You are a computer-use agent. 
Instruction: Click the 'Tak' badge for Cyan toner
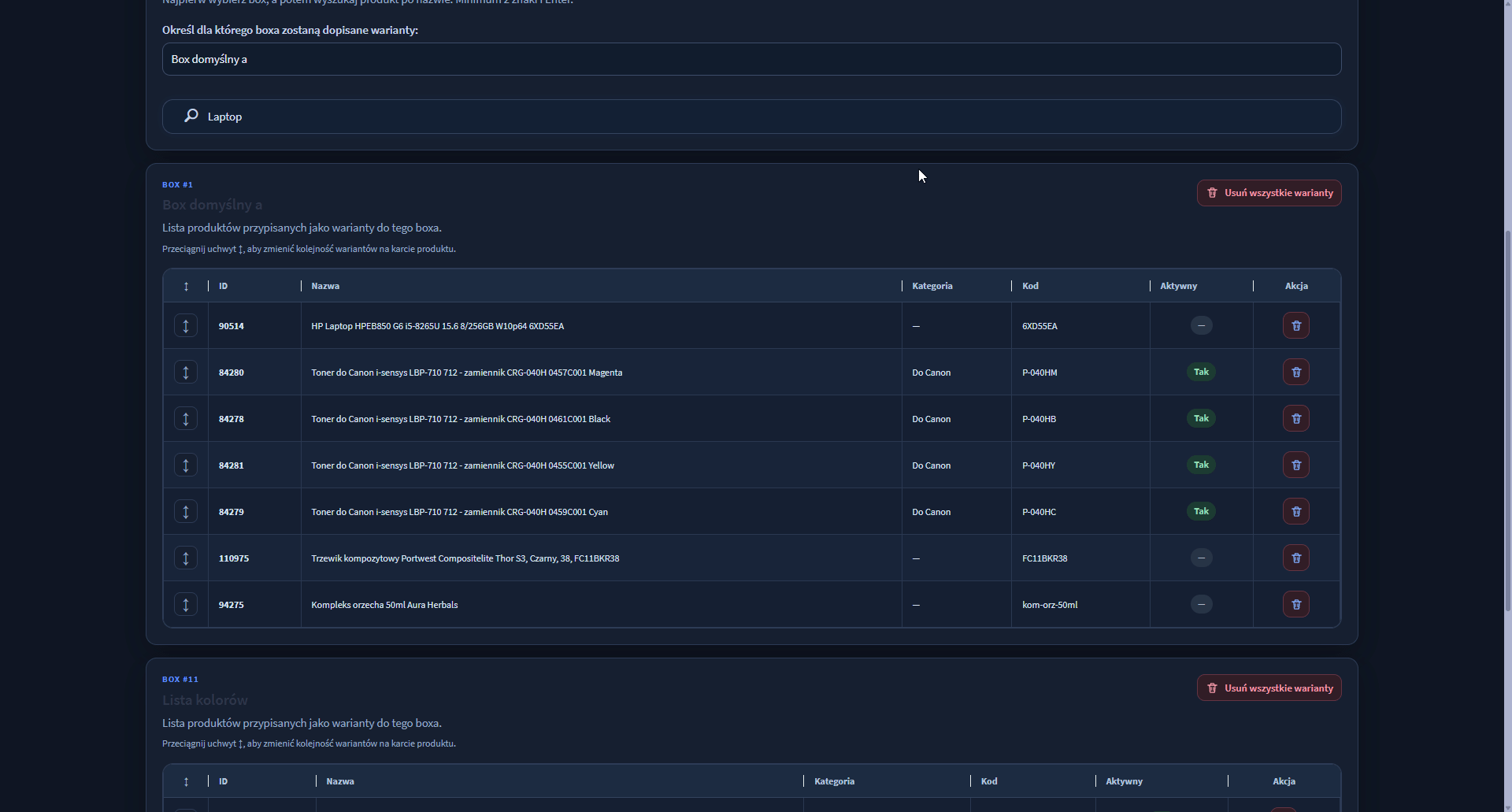1201,511
